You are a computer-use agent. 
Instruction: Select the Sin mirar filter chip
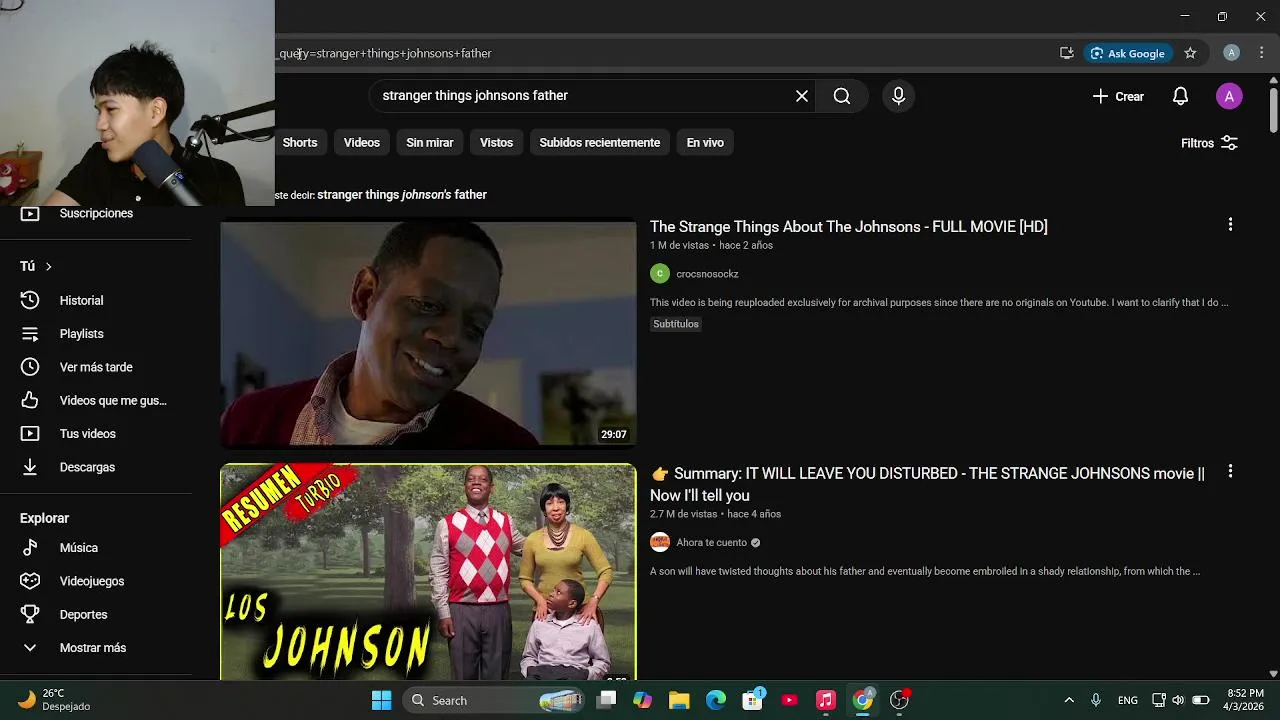point(430,143)
